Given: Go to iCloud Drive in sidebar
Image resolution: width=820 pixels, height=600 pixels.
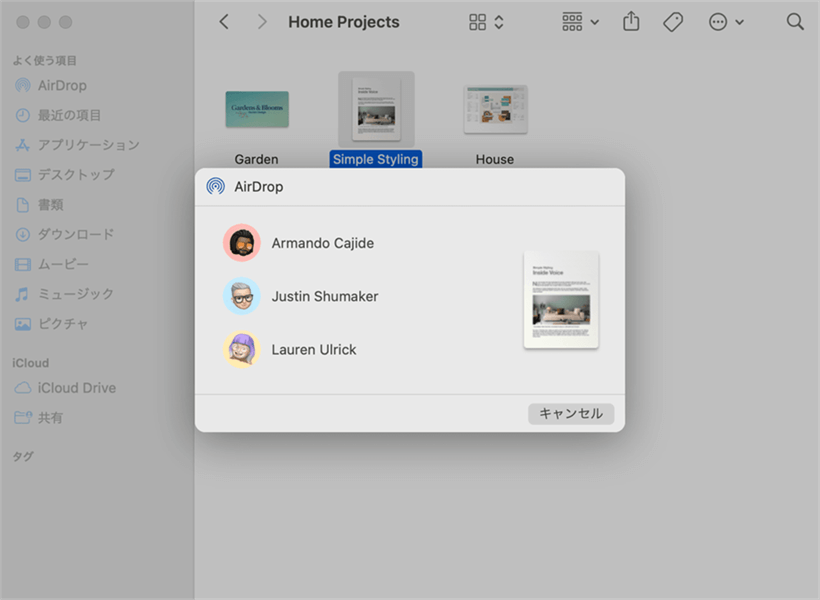Looking at the screenshot, I should pyautogui.click(x=76, y=388).
